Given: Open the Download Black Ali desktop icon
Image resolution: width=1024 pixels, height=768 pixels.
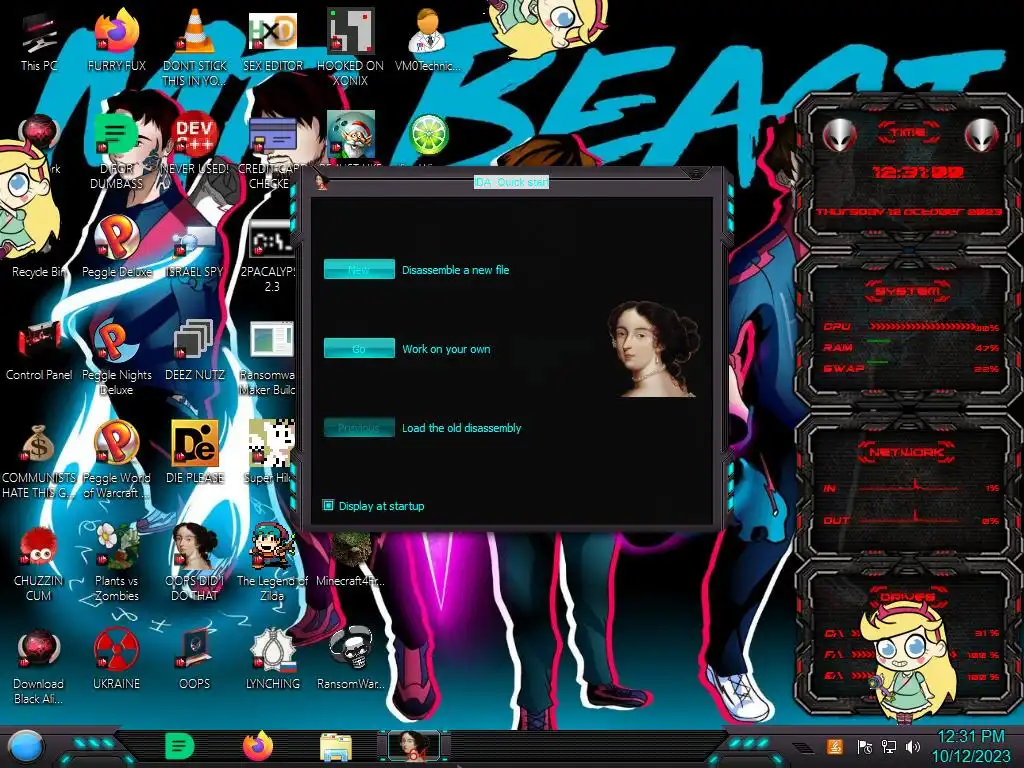Looking at the screenshot, I should point(39,649).
